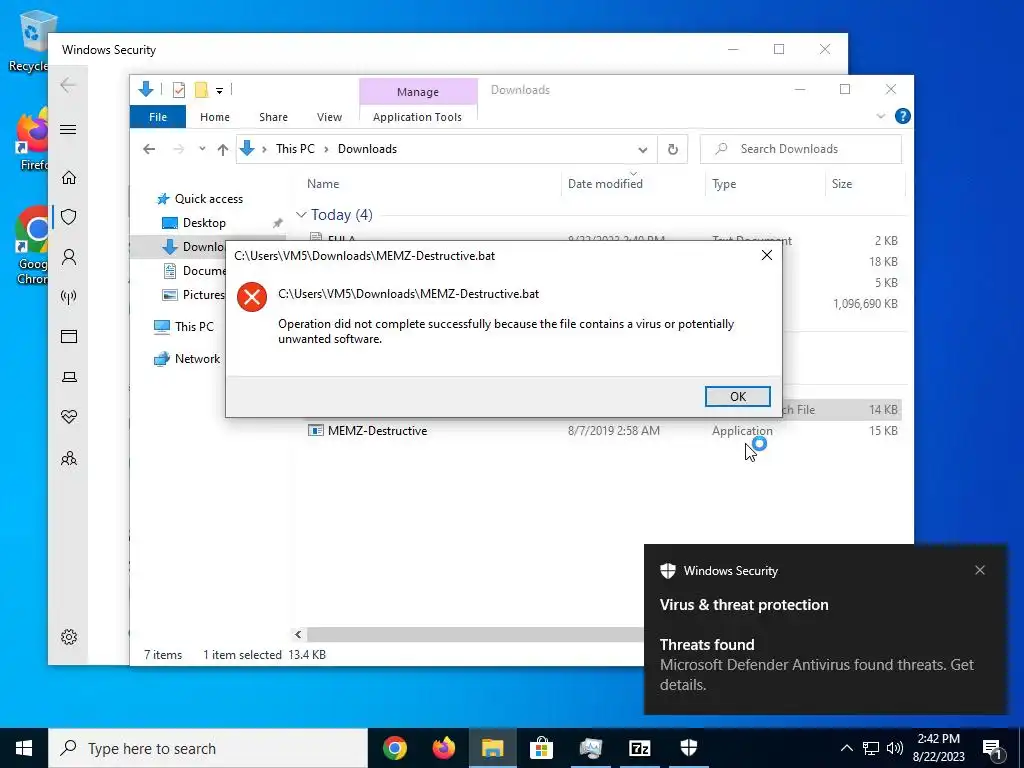Open Device performance & health
The image size is (1024, 768).
69,417
